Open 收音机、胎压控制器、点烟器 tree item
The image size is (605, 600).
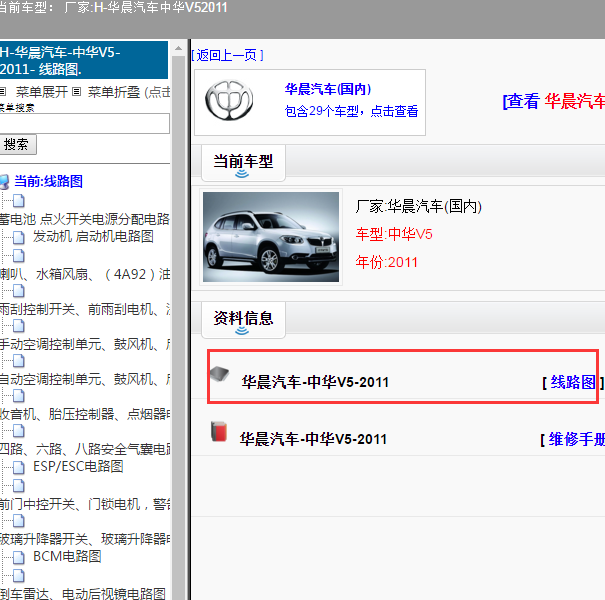pos(84,414)
